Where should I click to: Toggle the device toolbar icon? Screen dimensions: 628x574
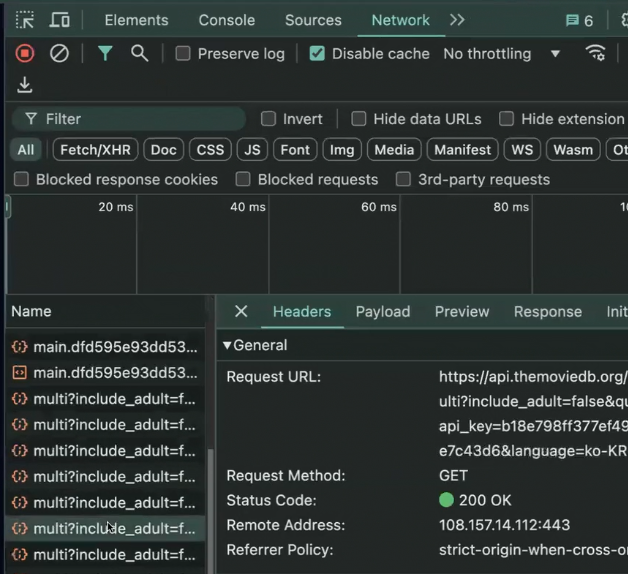(59, 20)
